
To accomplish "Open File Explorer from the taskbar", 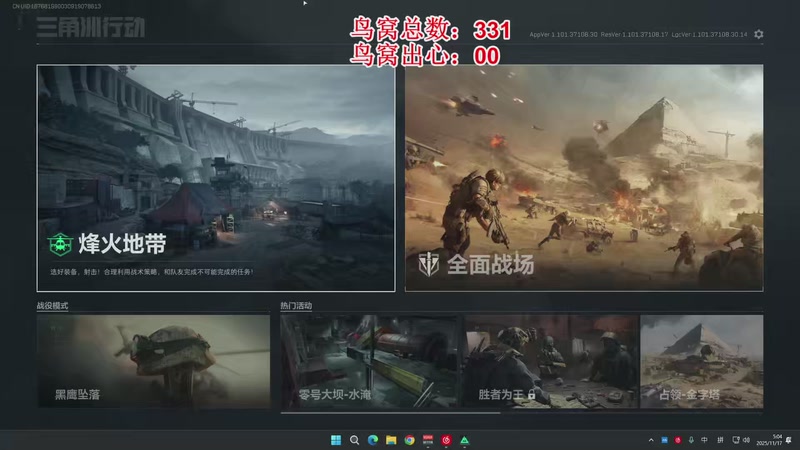I will coord(391,440).
